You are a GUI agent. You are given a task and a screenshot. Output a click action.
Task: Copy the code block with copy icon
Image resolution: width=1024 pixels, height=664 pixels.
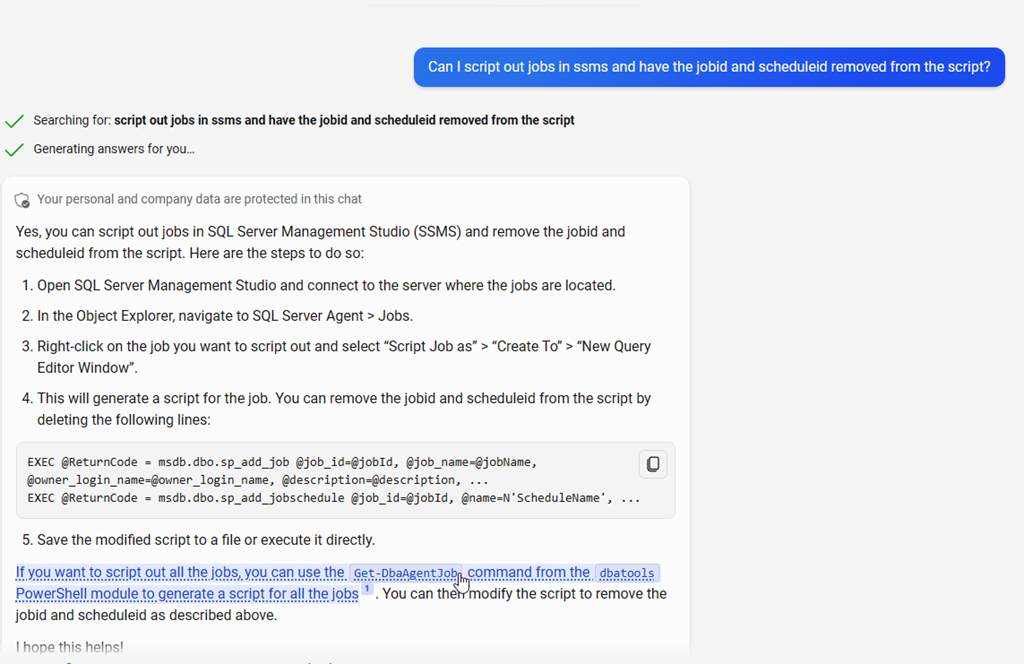652,464
